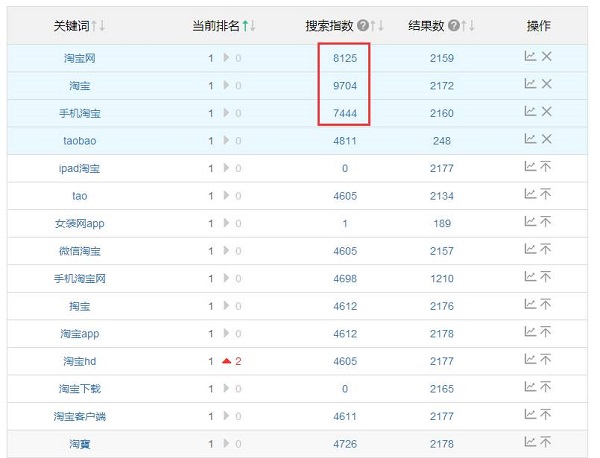Open keyword link tao
Image resolution: width=600 pixels, height=458 pixels.
tap(80, 196)
